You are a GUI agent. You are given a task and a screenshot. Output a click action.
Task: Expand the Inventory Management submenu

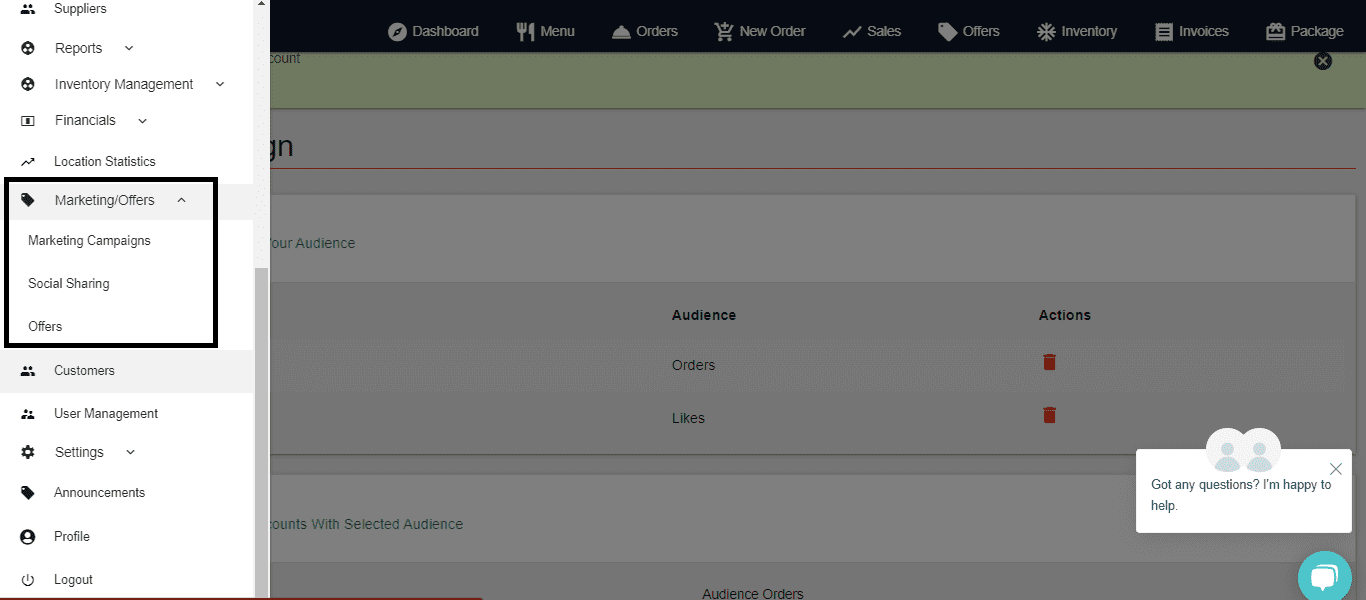pyautogui.click(x=220, y=84)
